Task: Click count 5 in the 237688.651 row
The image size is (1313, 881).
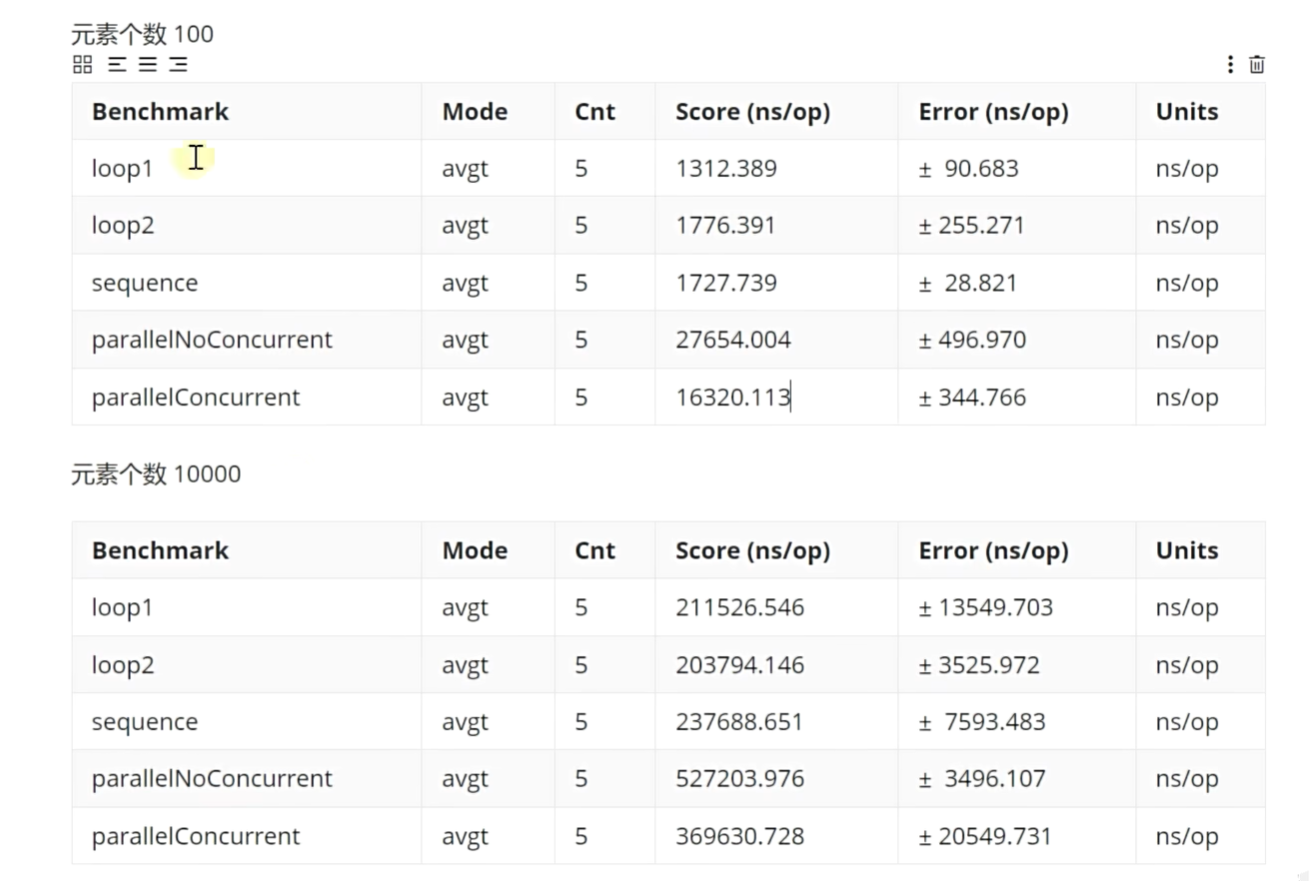Action: [x=581, y=722]
